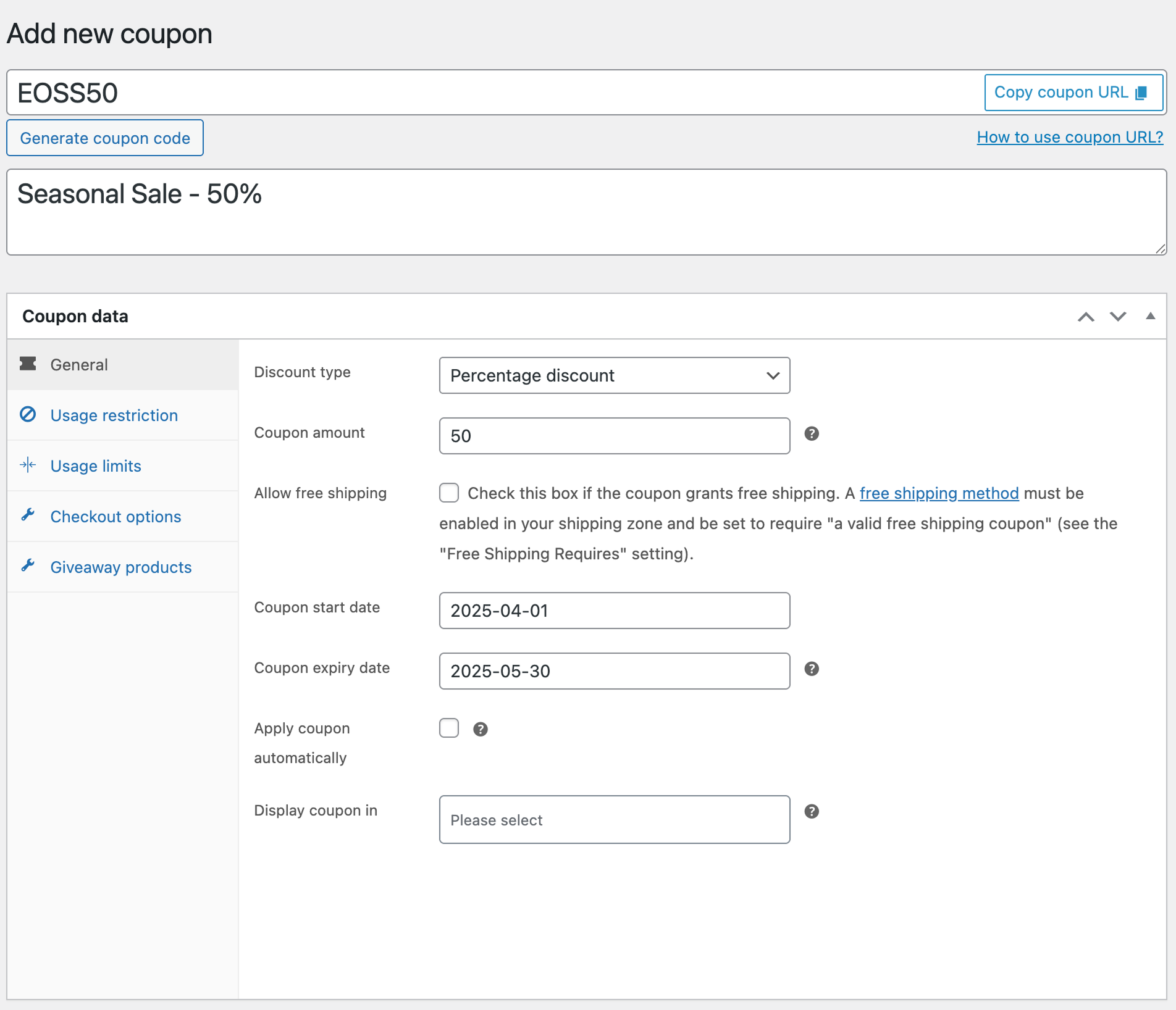Open the Discount type dropdown

click(615, 375)
